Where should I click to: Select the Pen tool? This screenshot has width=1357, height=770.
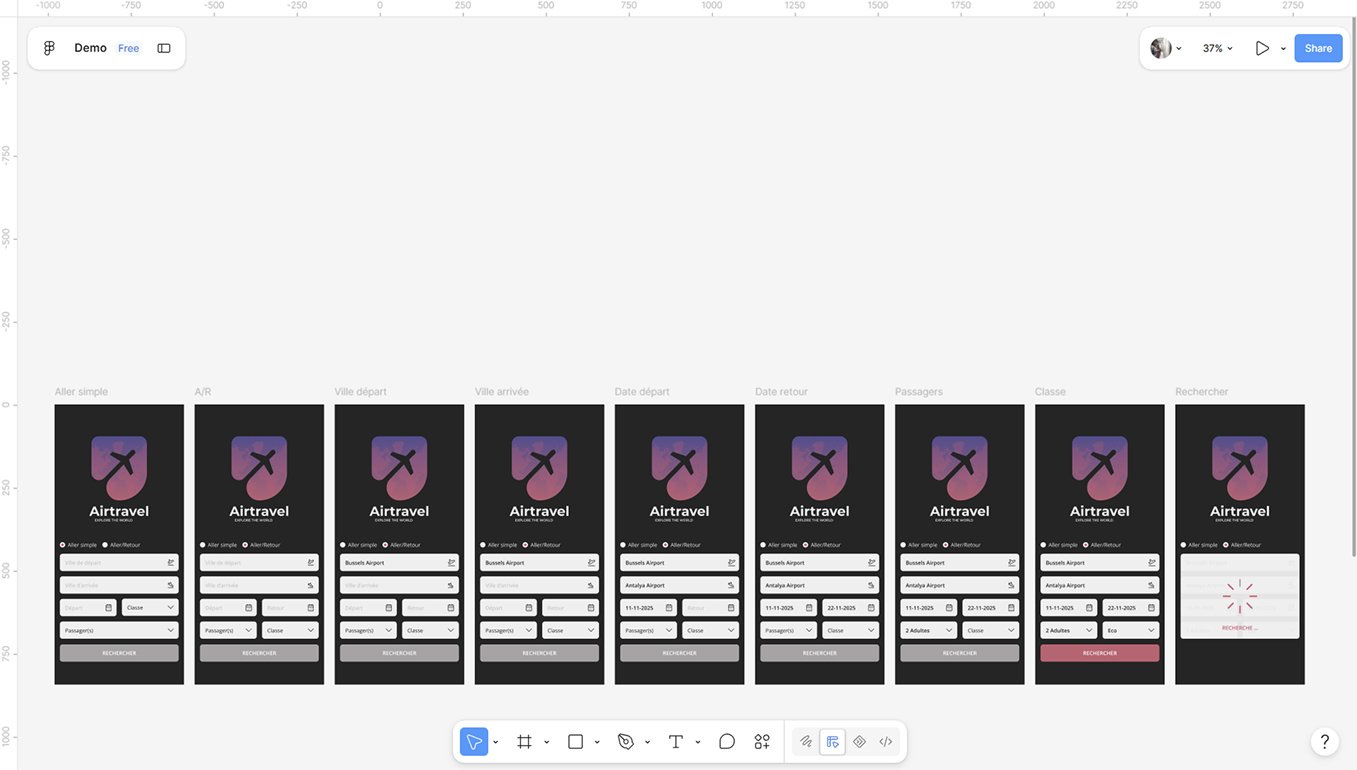pos(626,742)
